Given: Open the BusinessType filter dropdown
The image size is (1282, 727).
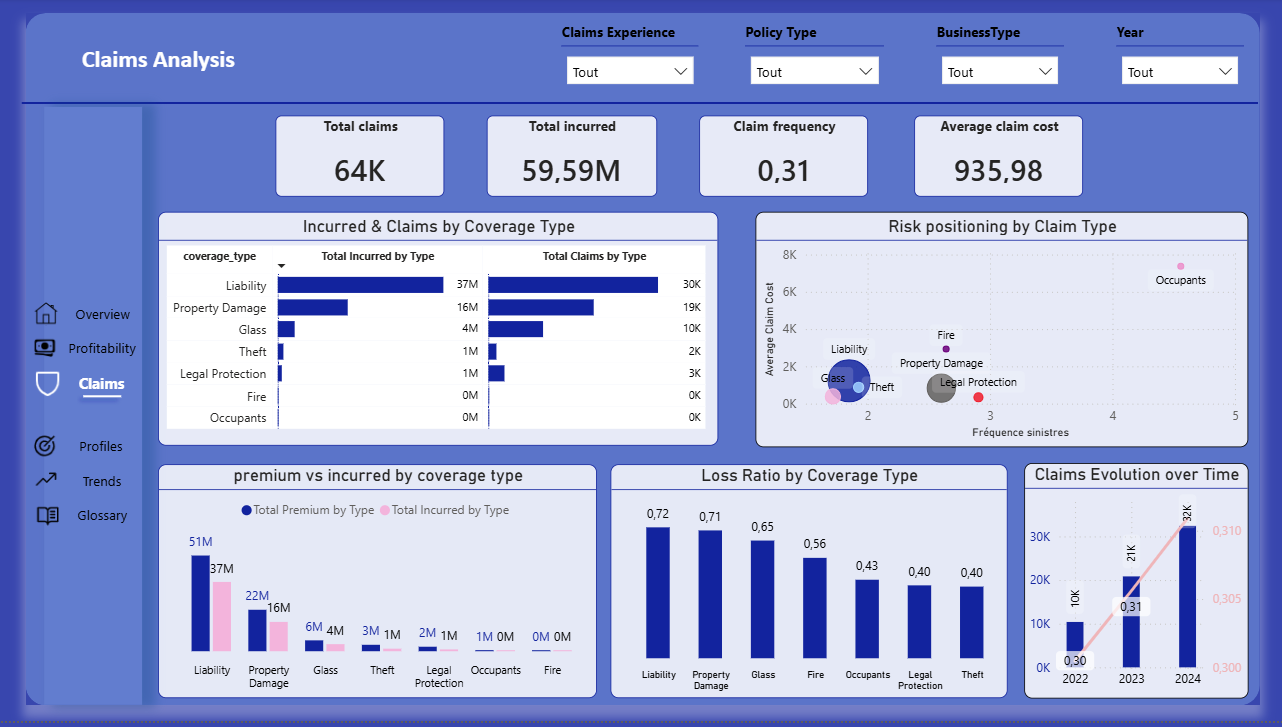Looking at the screenshot, I should pos(999,72).
